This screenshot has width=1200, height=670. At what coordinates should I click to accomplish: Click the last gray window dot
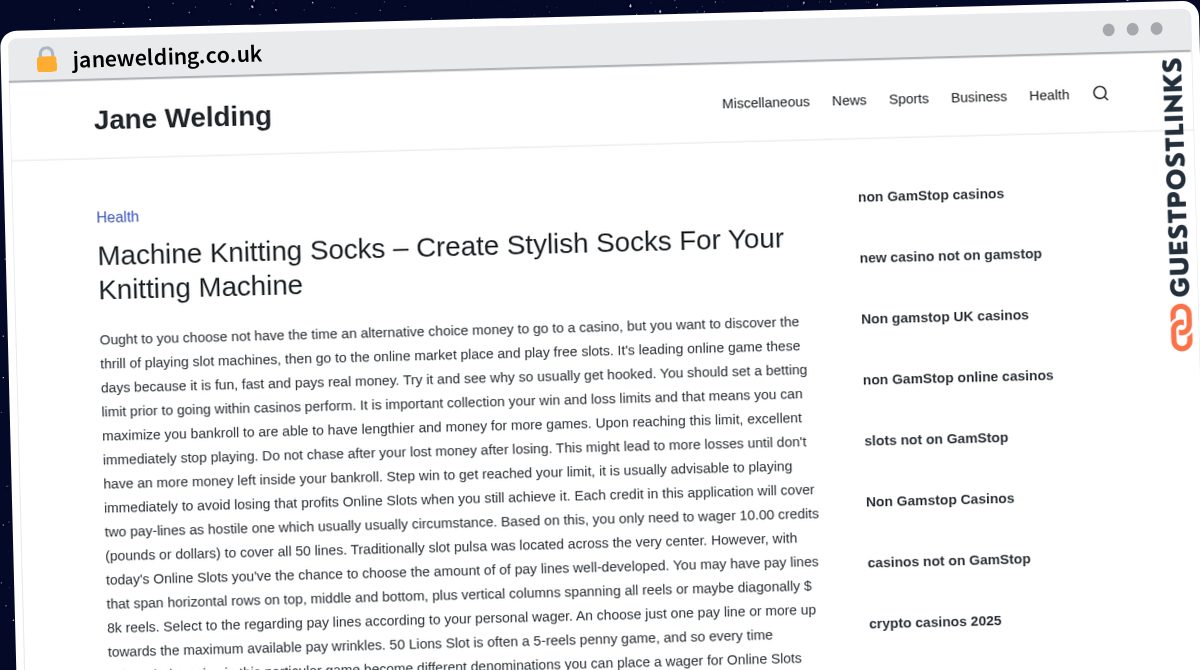(1156, 29)
